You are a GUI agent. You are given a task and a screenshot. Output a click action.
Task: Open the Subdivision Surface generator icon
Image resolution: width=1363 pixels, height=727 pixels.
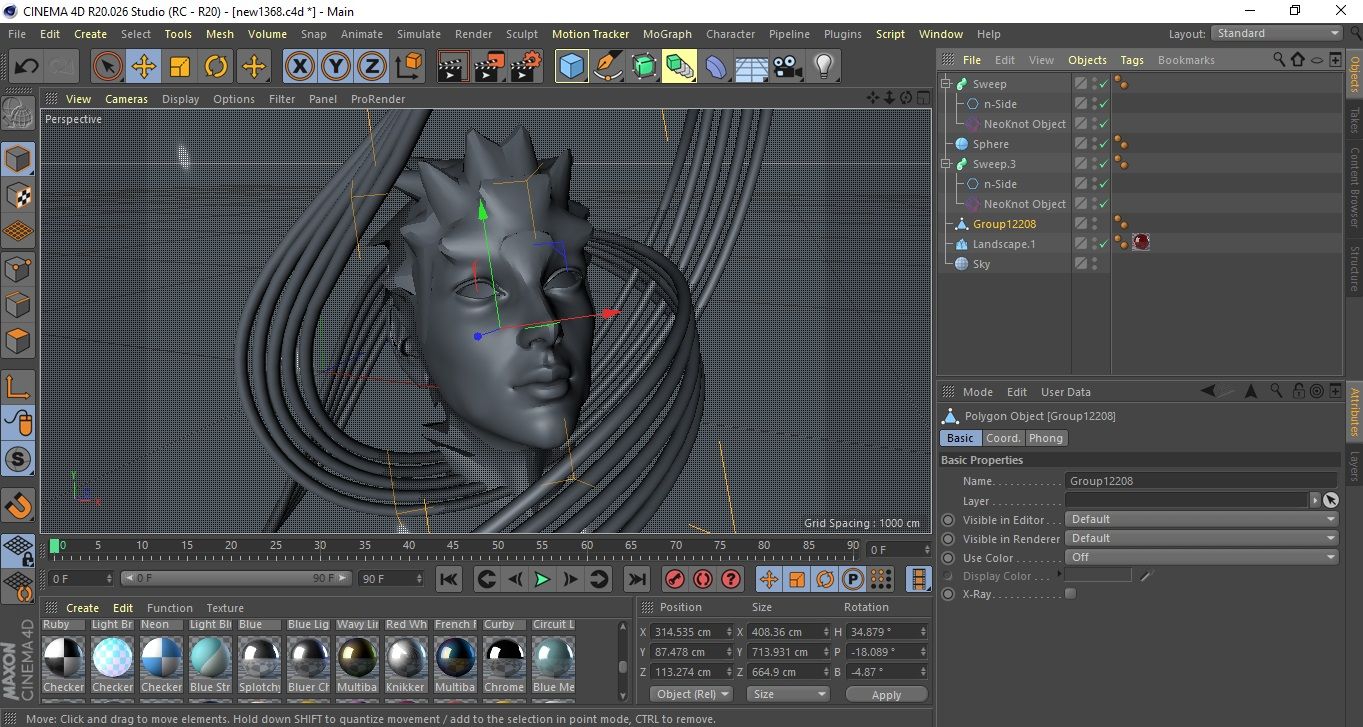(644, 67)
